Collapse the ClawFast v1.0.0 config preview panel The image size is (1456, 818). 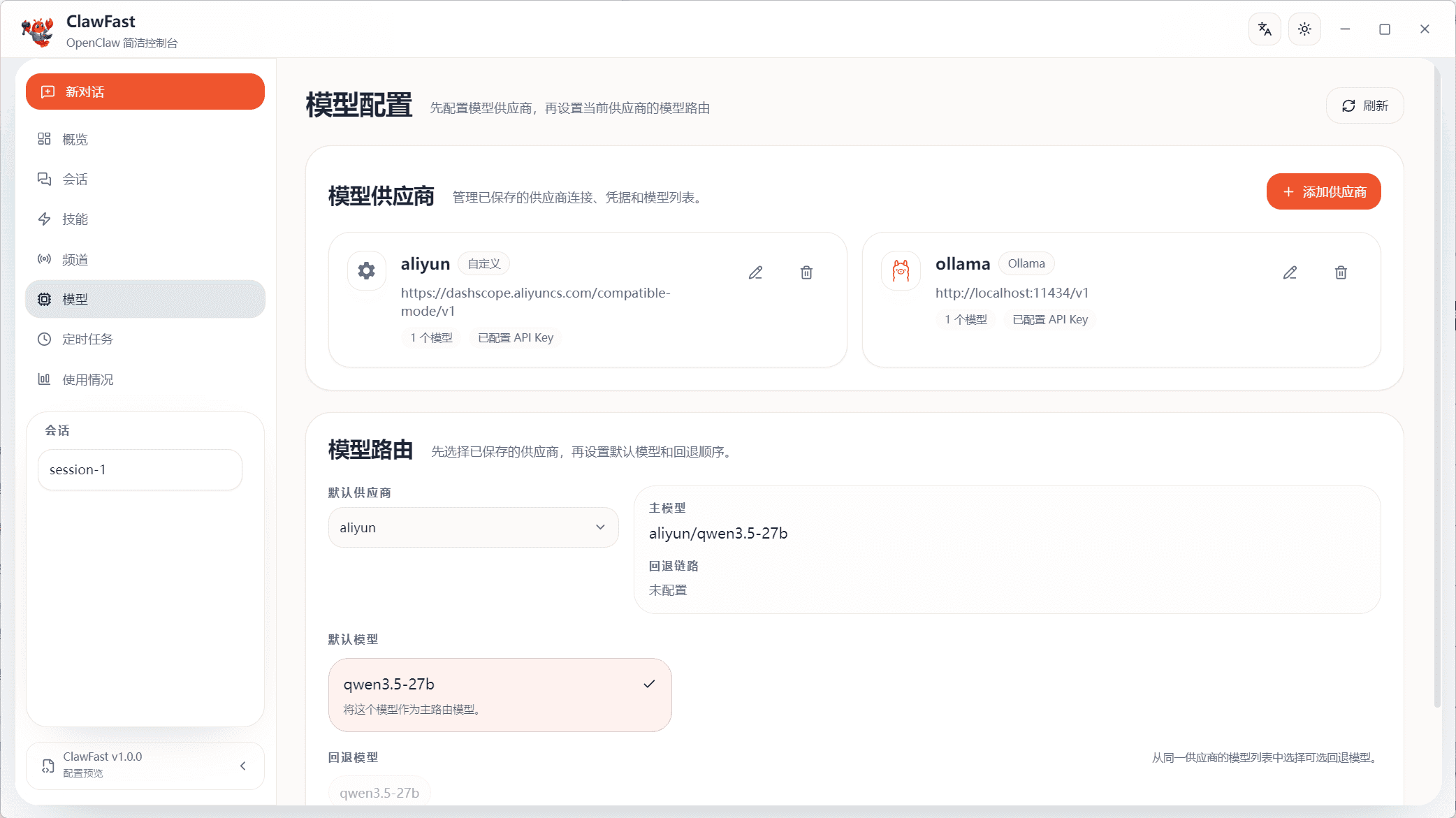pyautogui.click(x=242, y=766)
